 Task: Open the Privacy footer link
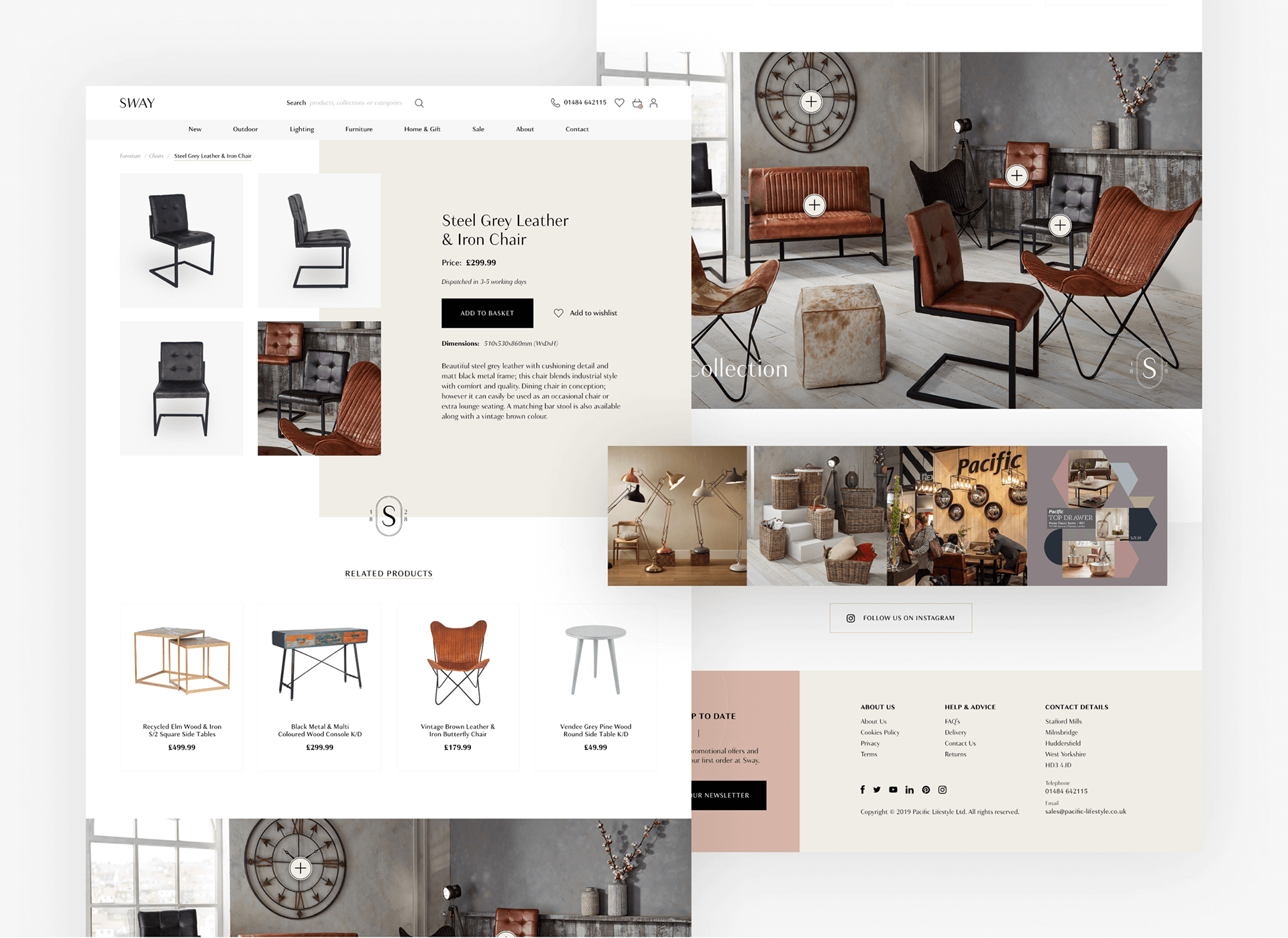click(869, 743)
